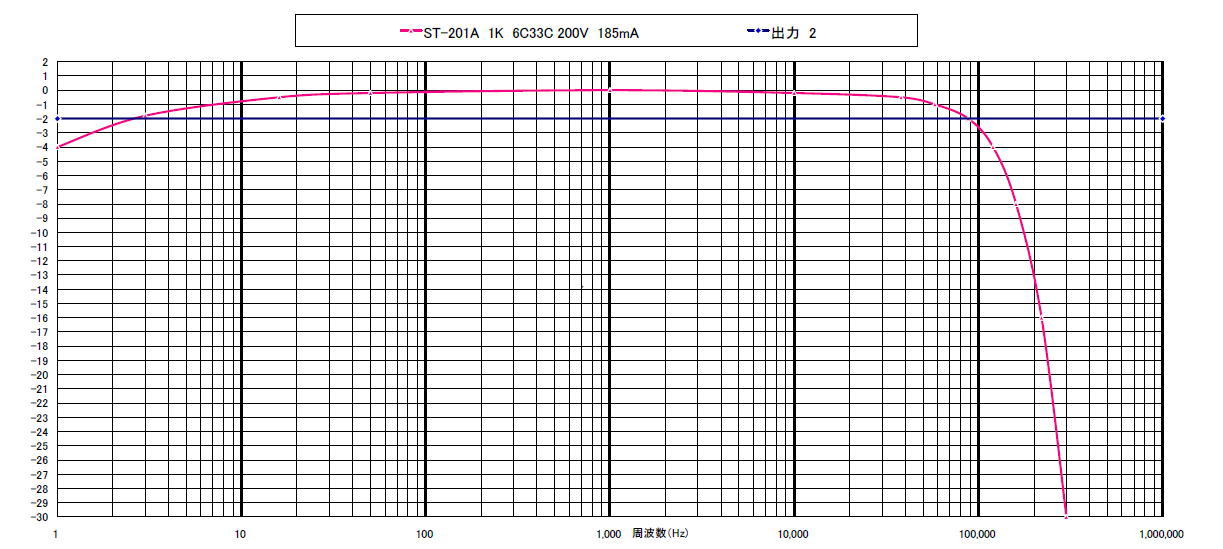Click the y-axis label -25
The image size is (1223, 549).
tap(40, 446)
